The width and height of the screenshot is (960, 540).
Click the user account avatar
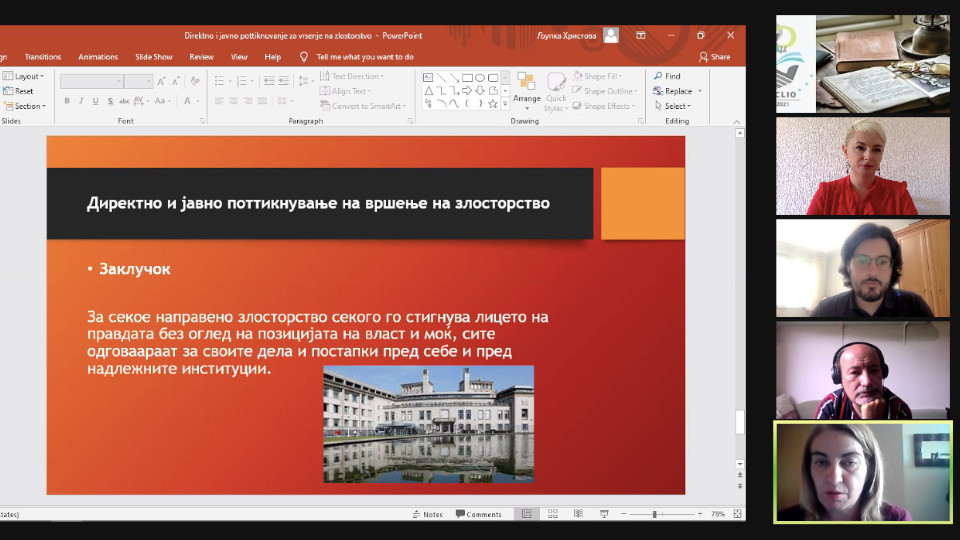point(610,36)
